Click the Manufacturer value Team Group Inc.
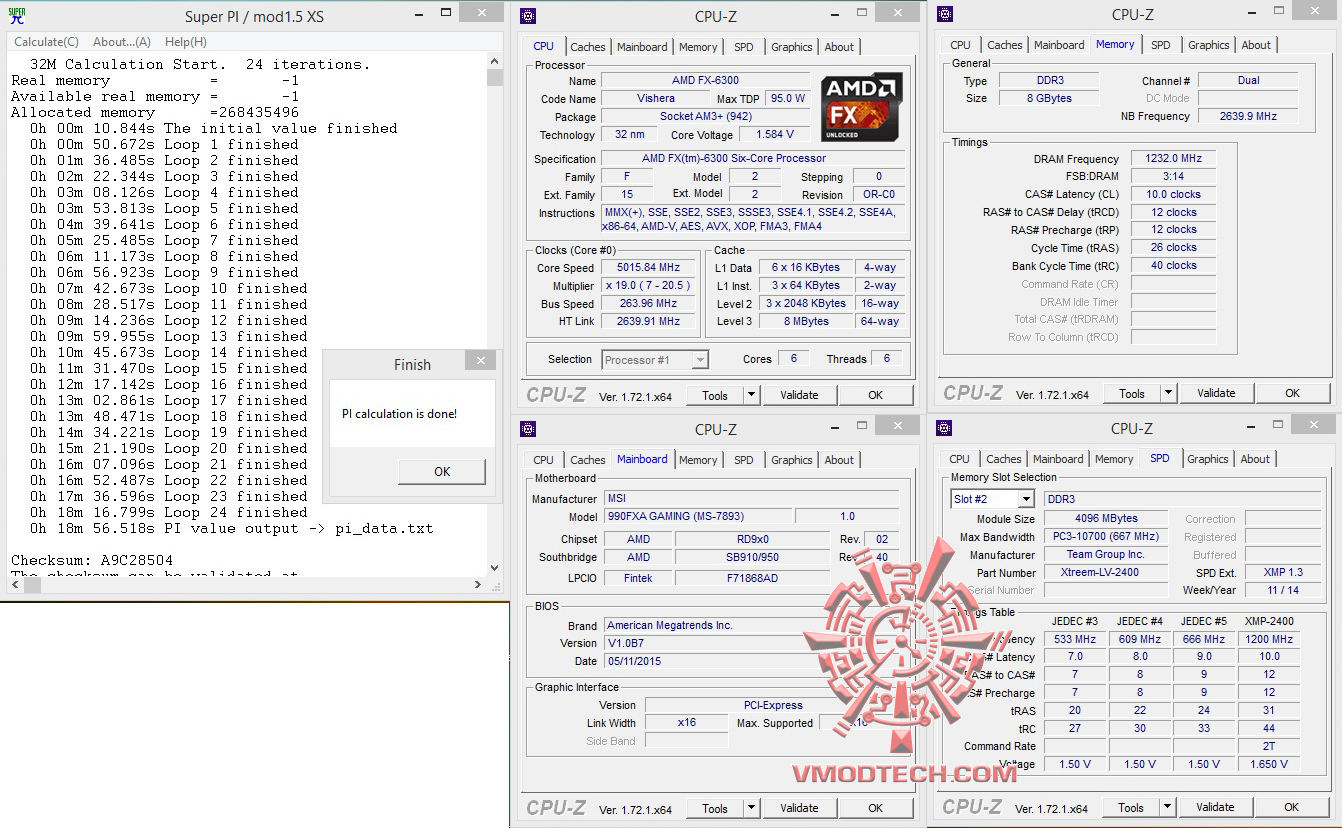This screenshot has height=828, width=1342. tap(1105, 554)
